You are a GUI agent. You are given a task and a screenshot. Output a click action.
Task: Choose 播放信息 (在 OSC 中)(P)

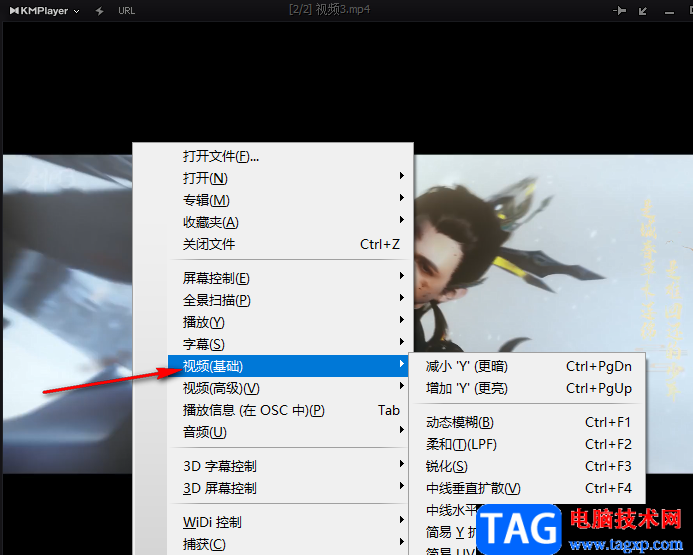coord(290,411)
